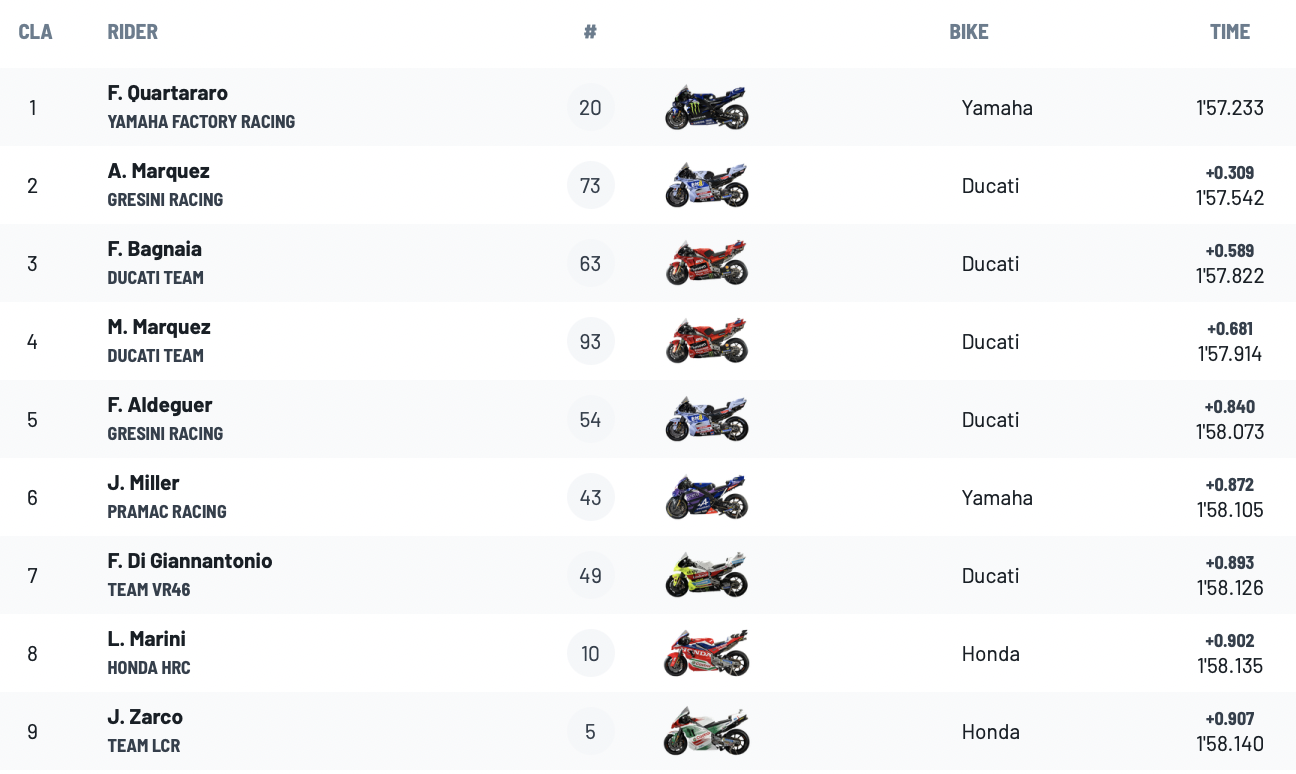Click Di Giannantonio's VR46 bike image
The height and width of the screenshot is (774, 1296).
[x=706, y=575]
